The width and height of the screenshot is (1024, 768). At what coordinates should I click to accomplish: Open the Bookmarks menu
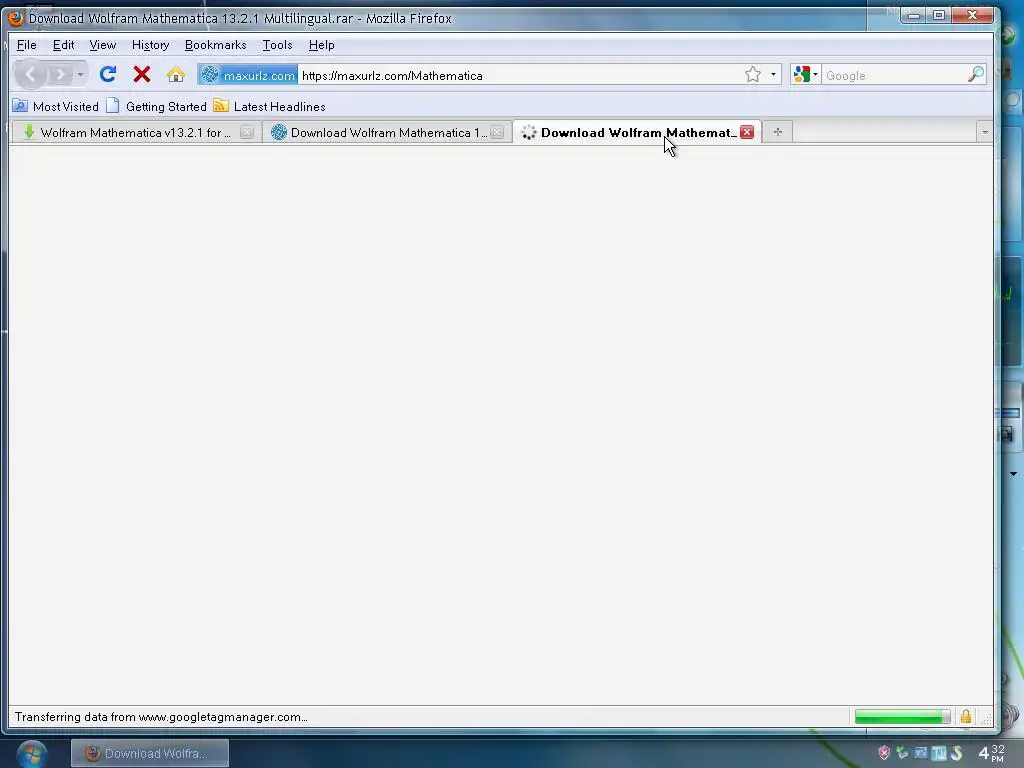(x=216, y=45)
